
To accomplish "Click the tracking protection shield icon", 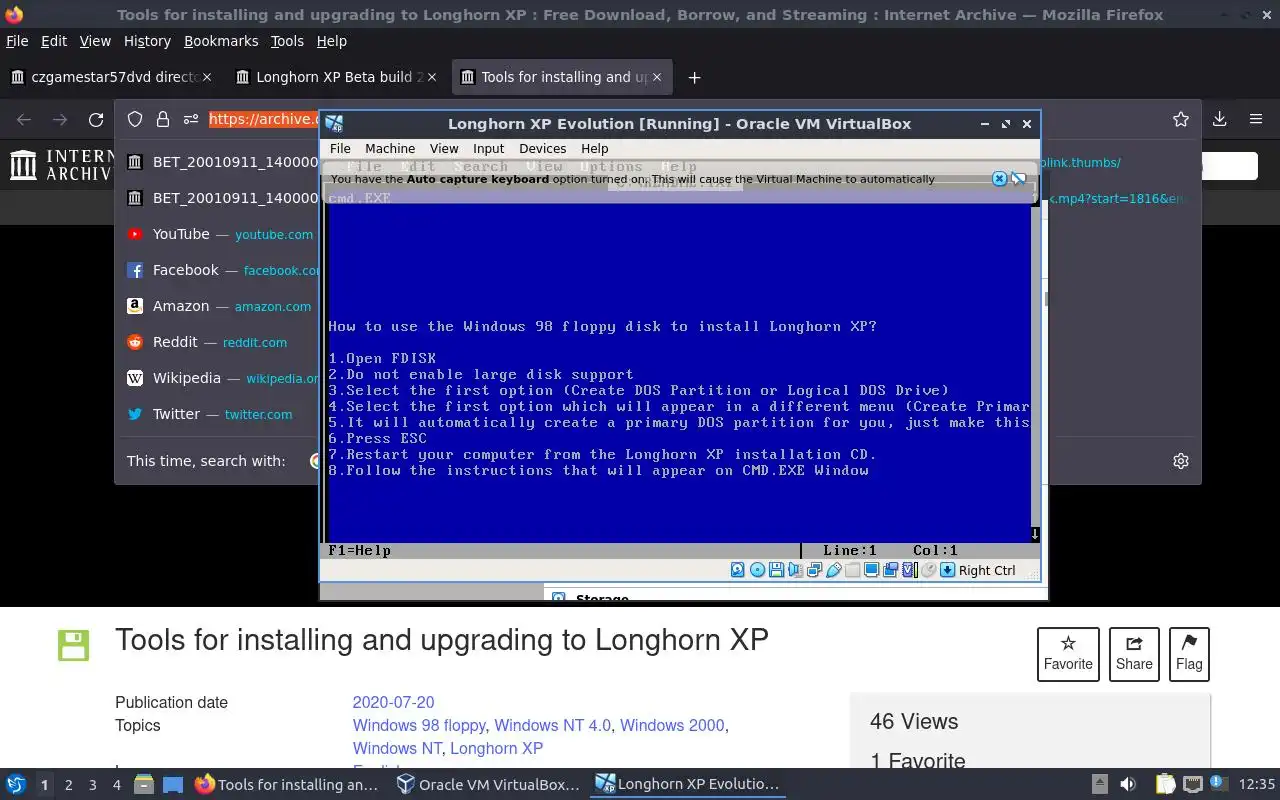I will [x=135, y=119].
